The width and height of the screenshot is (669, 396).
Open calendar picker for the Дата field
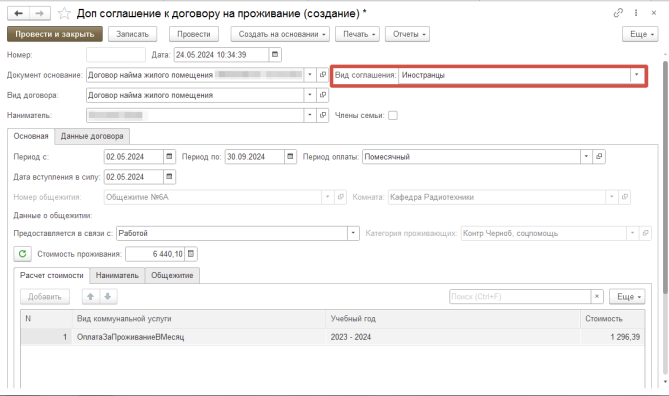tap(275, 55)
